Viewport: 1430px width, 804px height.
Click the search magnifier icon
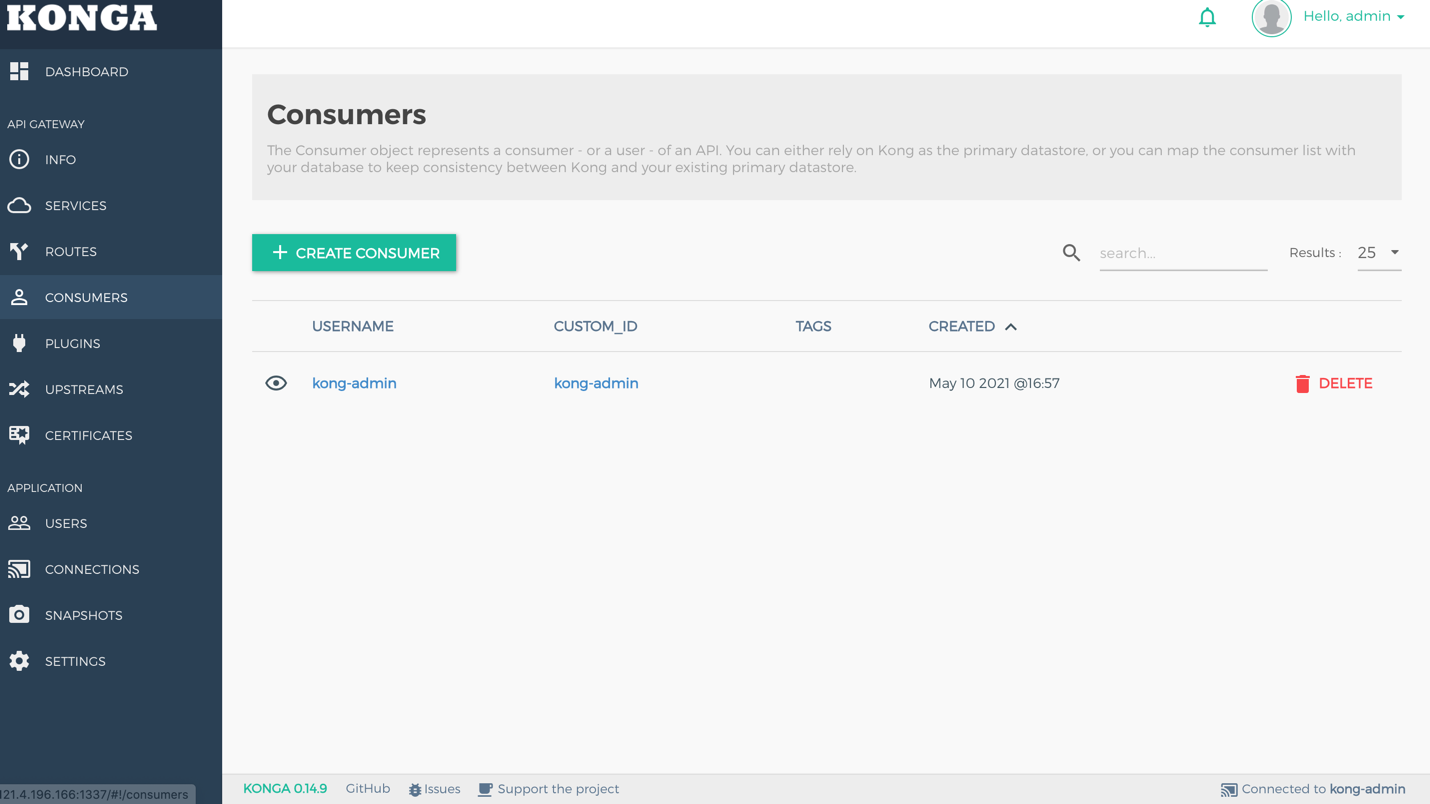click(x=1071, y=253)
